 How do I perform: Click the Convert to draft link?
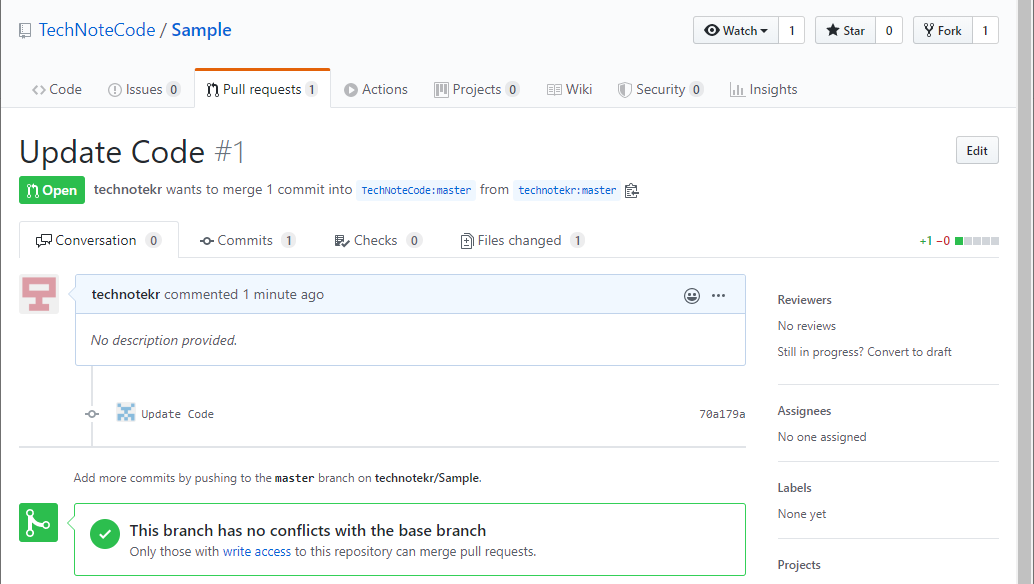(909, 352)
